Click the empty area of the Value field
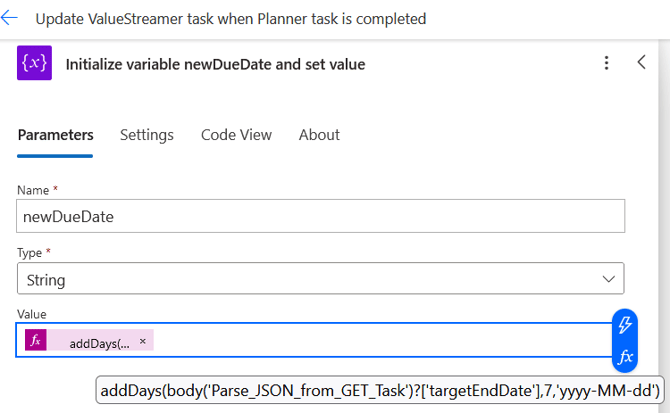 click(380, 341)
